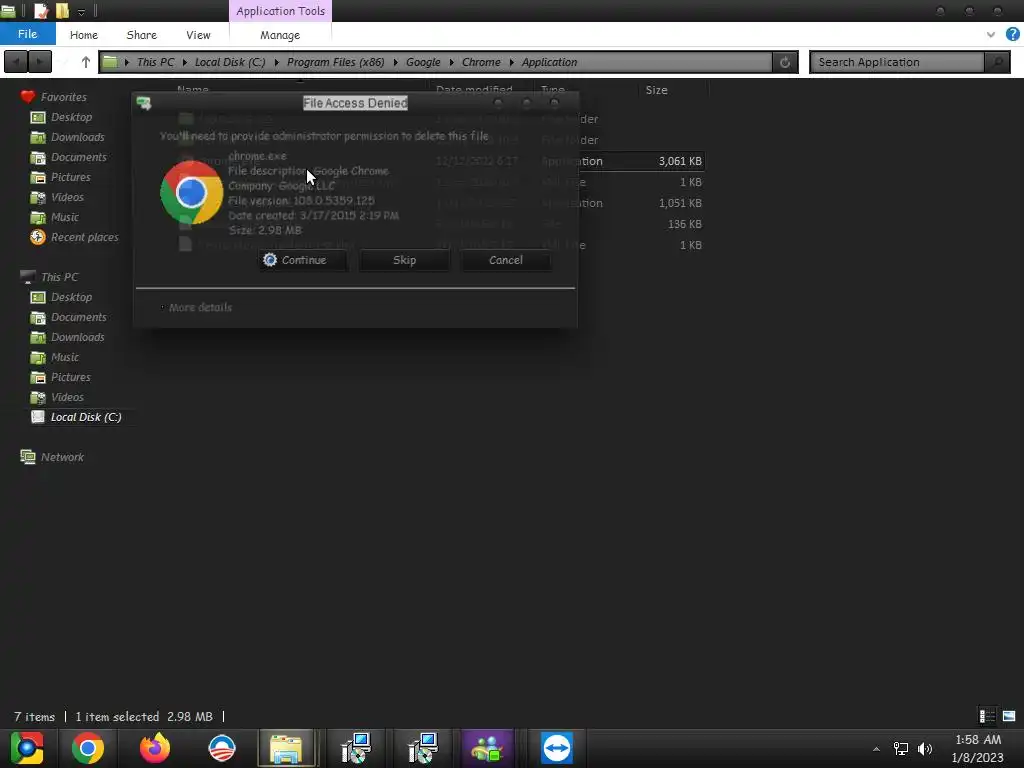Click the Chrome breadcrumb segment
Image resolution: width=1024 pixels, height=768 pixels.
pos(481,62)
